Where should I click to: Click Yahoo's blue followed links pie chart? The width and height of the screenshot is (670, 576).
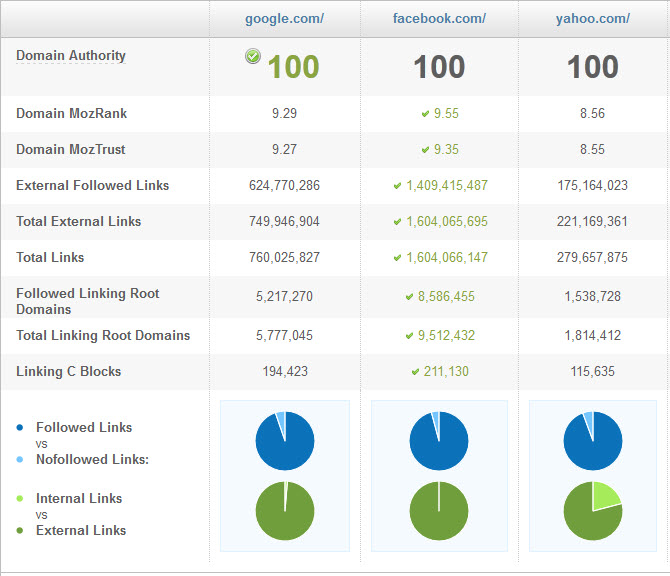(x=593, y=441)
